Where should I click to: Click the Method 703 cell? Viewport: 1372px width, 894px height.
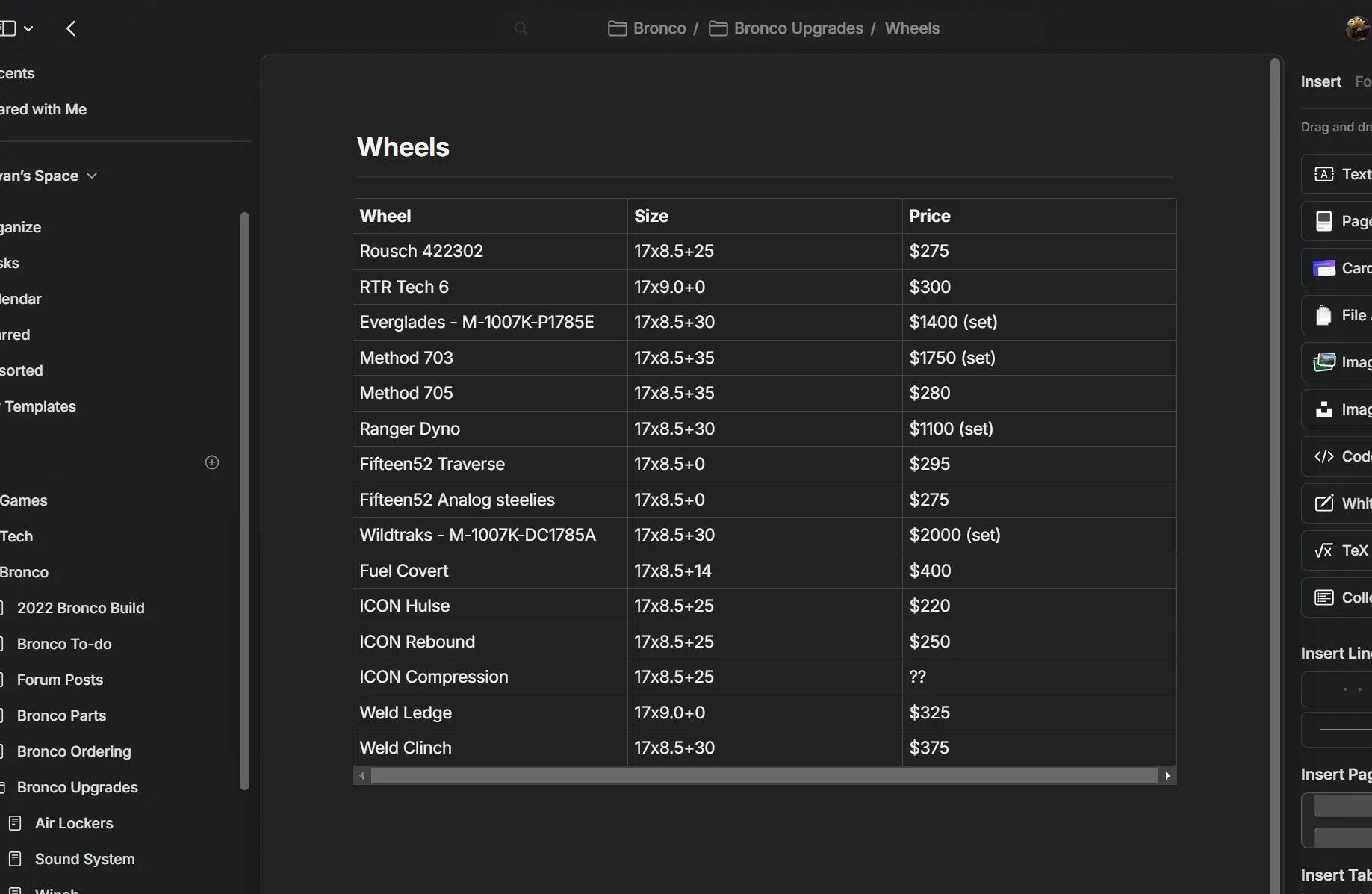(x=490, y=358)
